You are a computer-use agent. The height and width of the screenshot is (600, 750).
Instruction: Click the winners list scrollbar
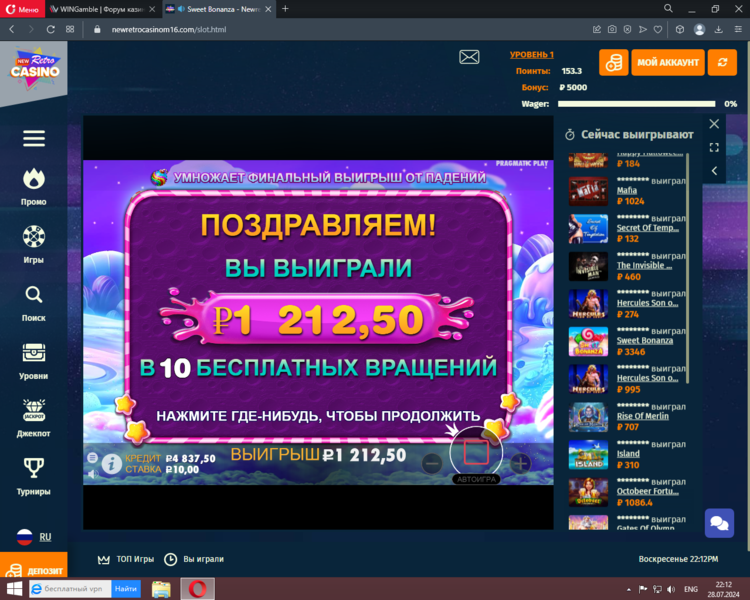687,268
